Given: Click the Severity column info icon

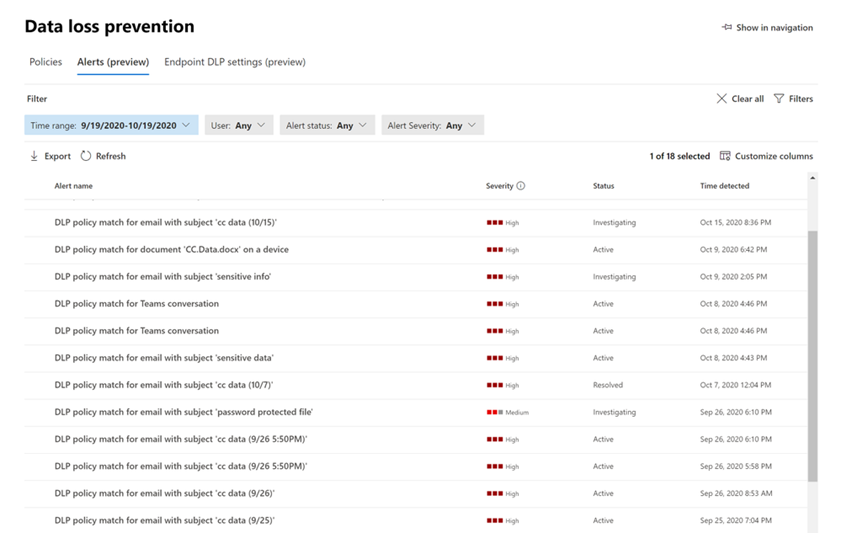Looking at the screenshot, I should (521, 186).
